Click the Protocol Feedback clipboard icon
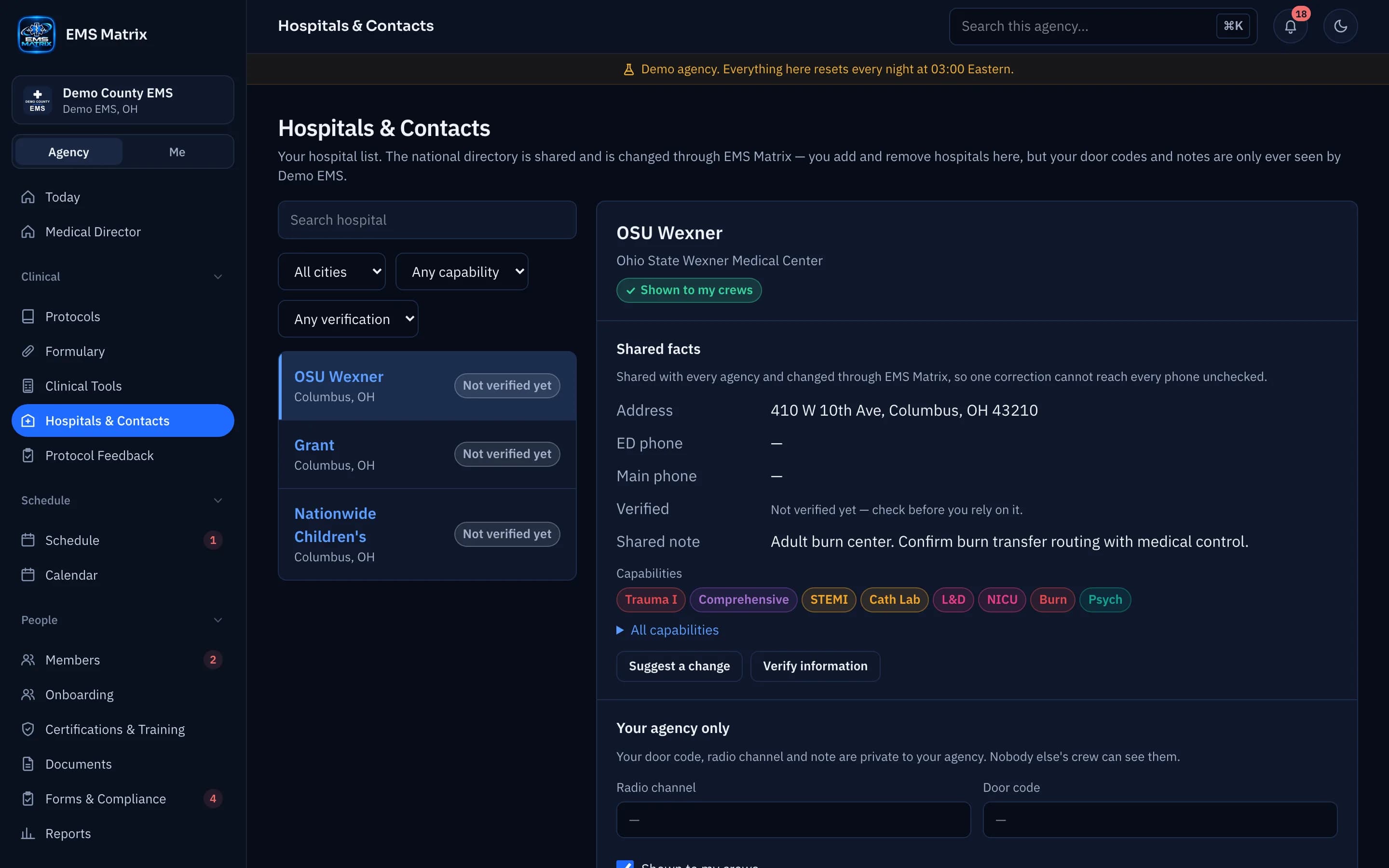Image resolution: width=1389 pixels, height=868 pixels. click(28, 455)
